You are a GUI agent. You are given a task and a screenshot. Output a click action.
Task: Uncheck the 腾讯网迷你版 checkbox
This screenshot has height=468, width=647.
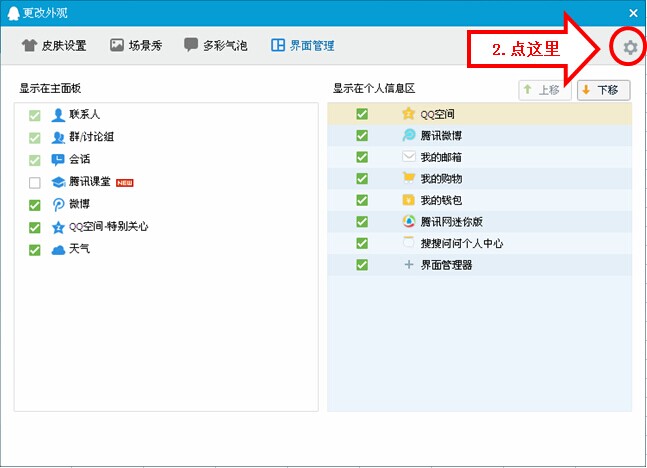tap(362, 221)
